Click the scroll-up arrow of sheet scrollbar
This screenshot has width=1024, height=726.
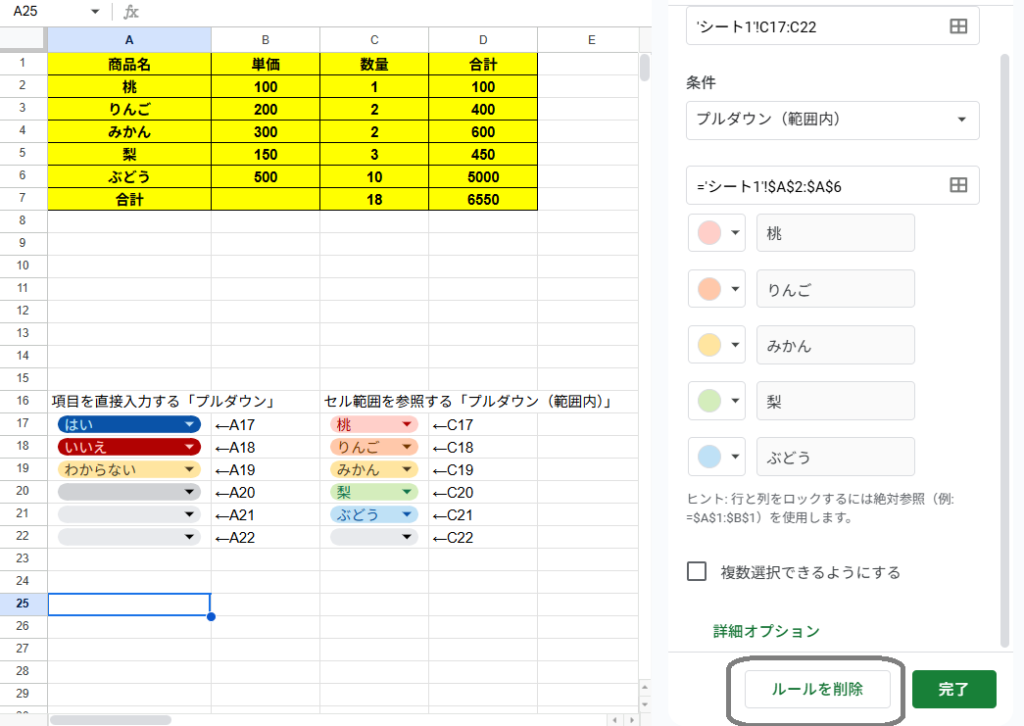645,687
